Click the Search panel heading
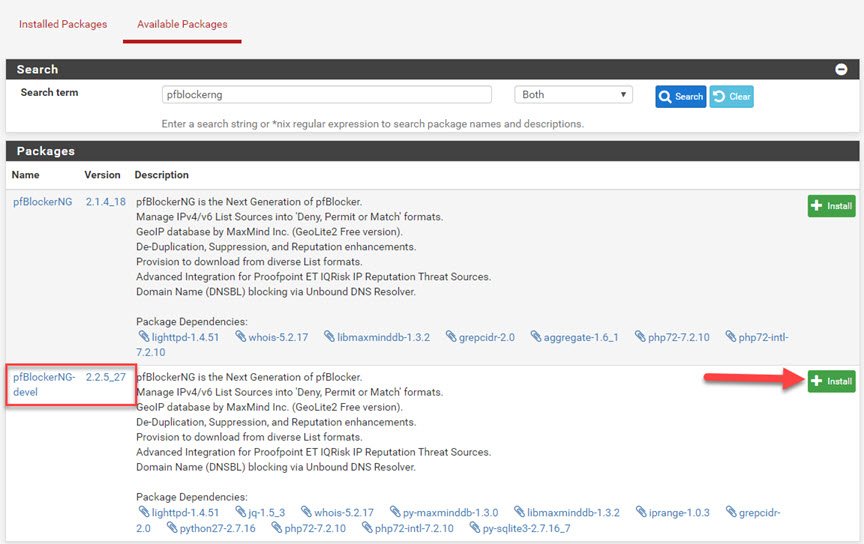 [x=37, y=69]
